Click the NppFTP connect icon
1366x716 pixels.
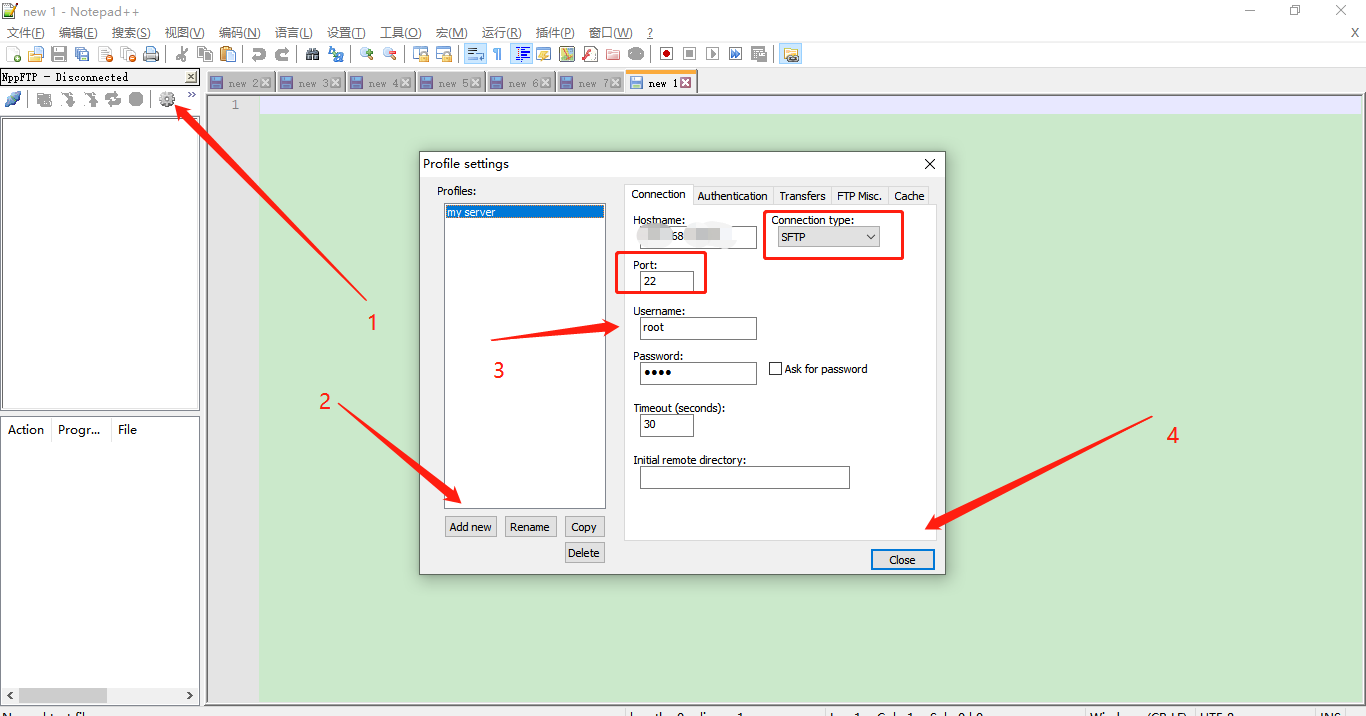[x=13, y=99]
